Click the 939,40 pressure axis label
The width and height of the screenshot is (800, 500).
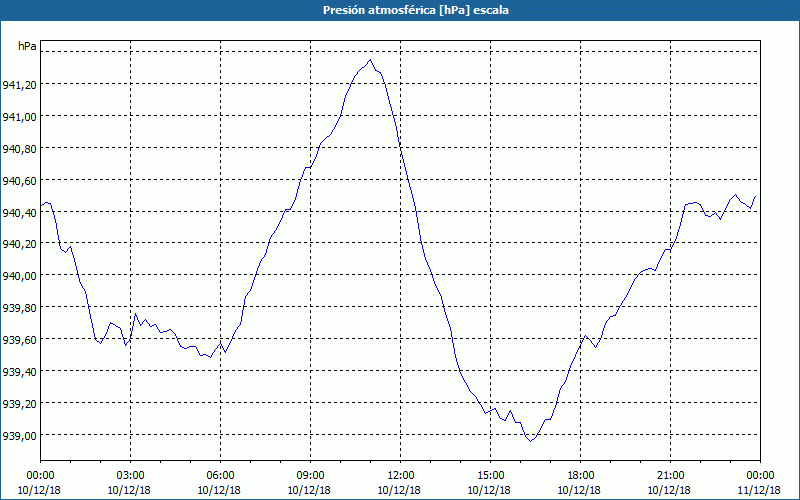pyautogui.click(x=19, y=372)
